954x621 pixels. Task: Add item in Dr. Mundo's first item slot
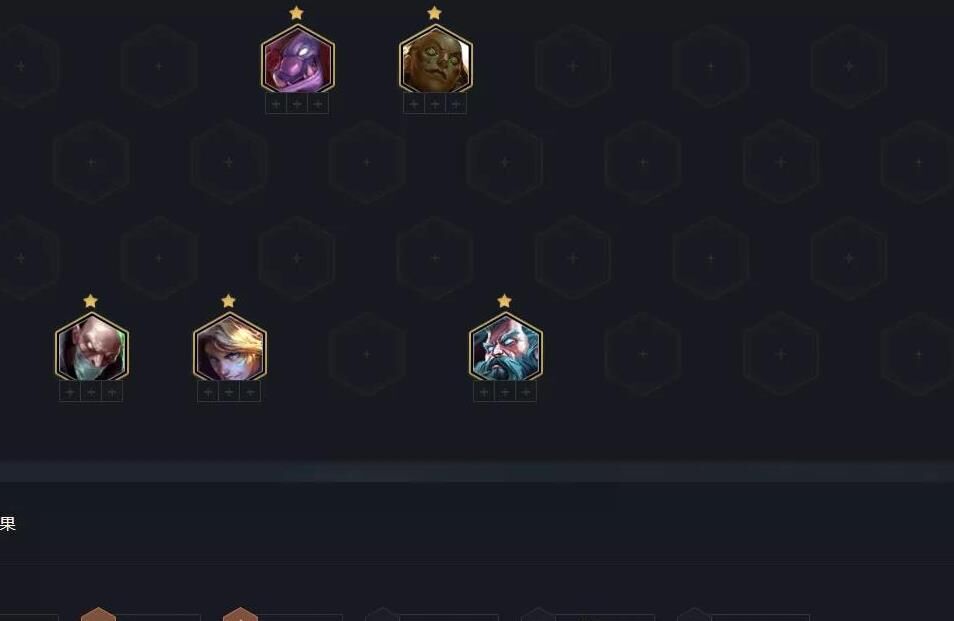(x=276, y=105)
